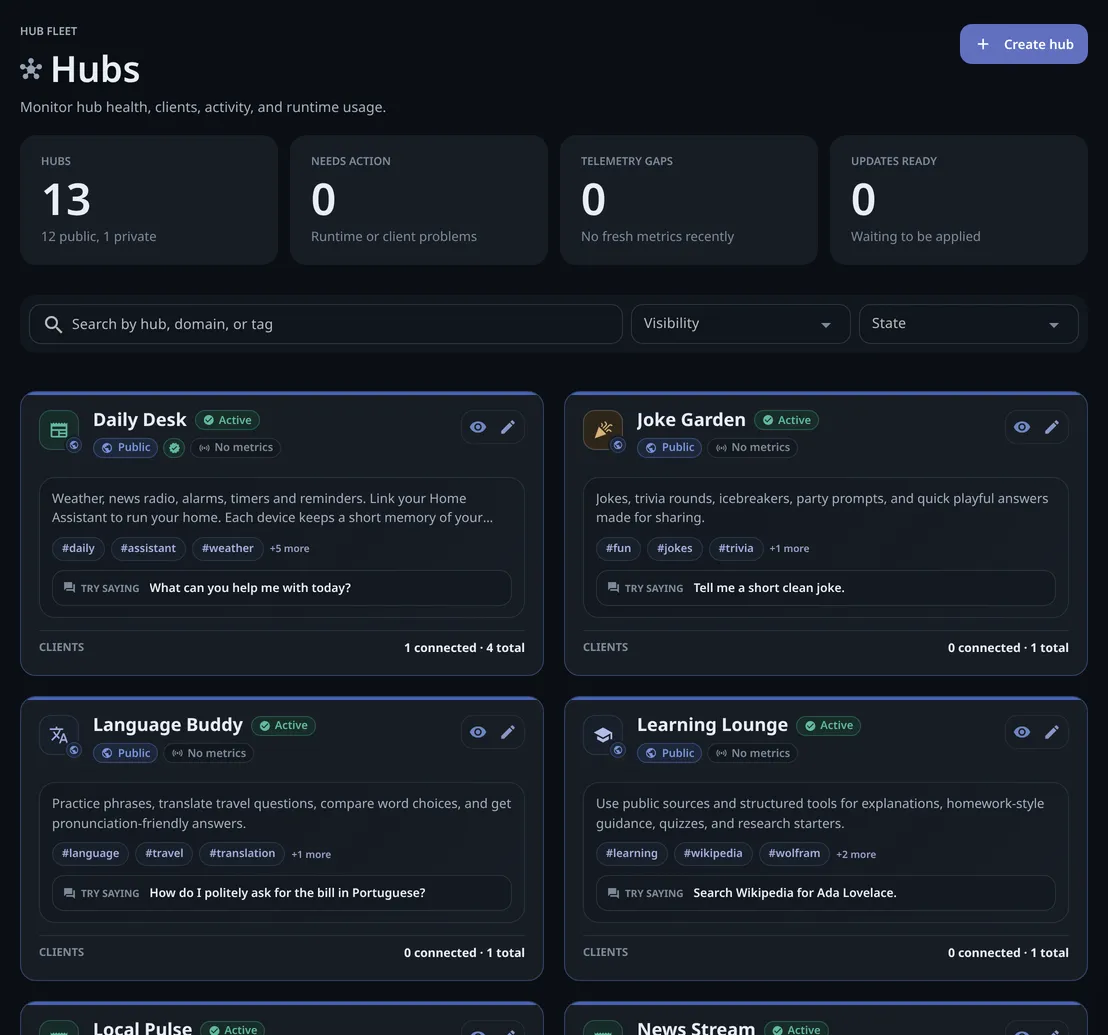Image resolution: width=1108 pixels, height=1035 pixels.
Task: Edit Learning Lounge with pencil icon
Action: point(1051,732)
